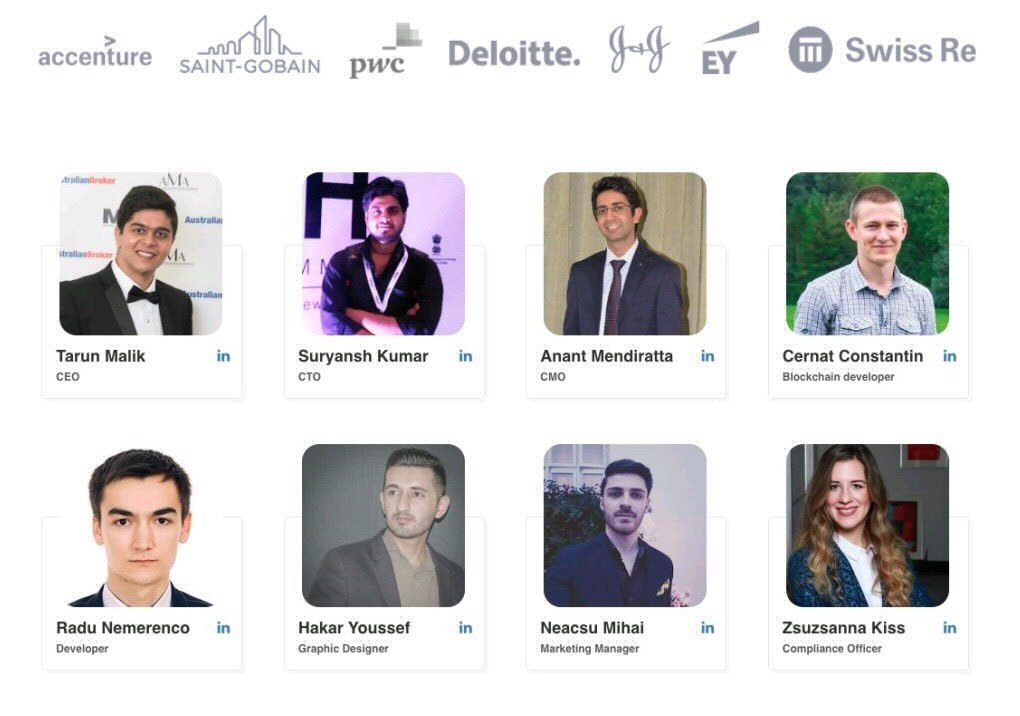Open Anant Mendiratta's LinkedIn icon
The height and width of the screenshot is (716, 1020).
pyautogui.click(x=707, y=356)
